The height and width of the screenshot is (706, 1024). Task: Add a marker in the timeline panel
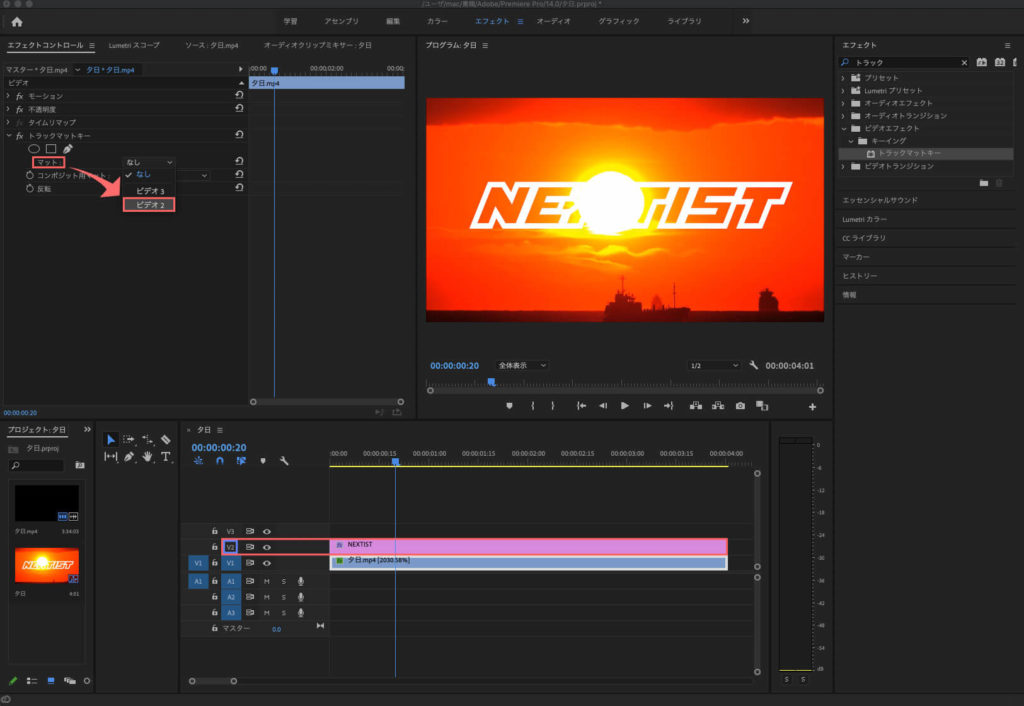pos(263,460)
